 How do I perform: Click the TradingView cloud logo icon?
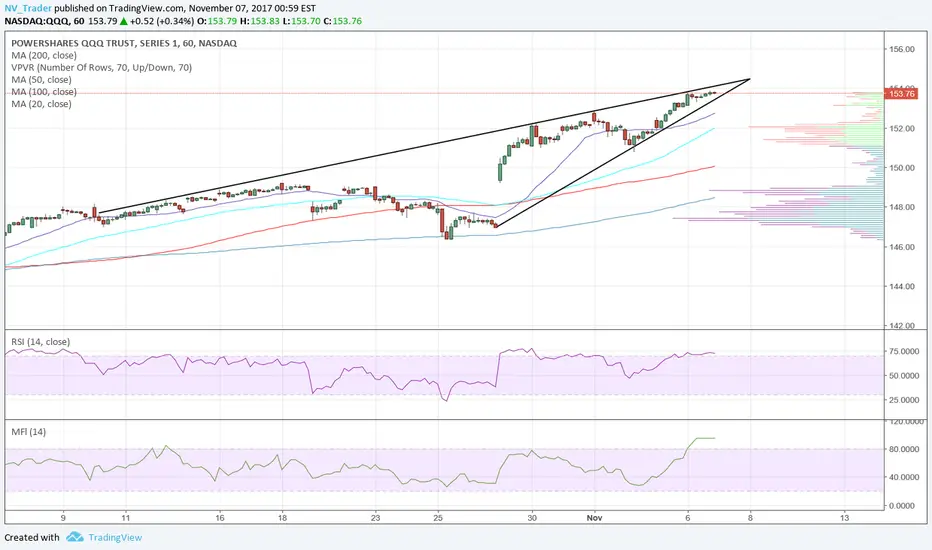click(x=74, y=537)
